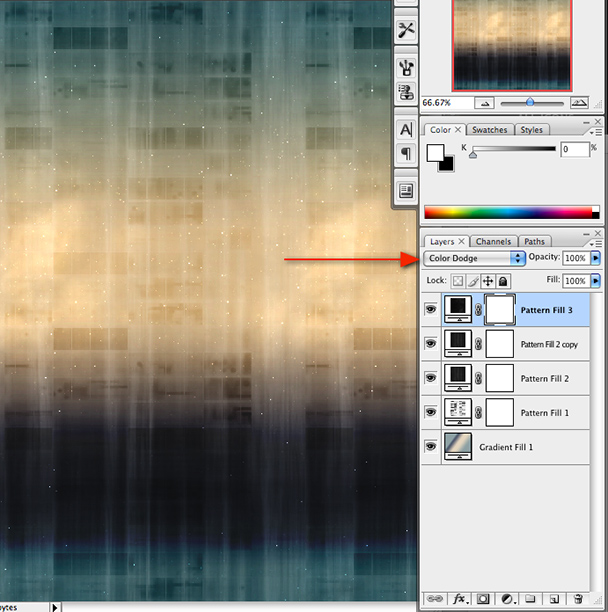Switch to the Swatches tab
The image size is (608, 612).
click(489, 130)
